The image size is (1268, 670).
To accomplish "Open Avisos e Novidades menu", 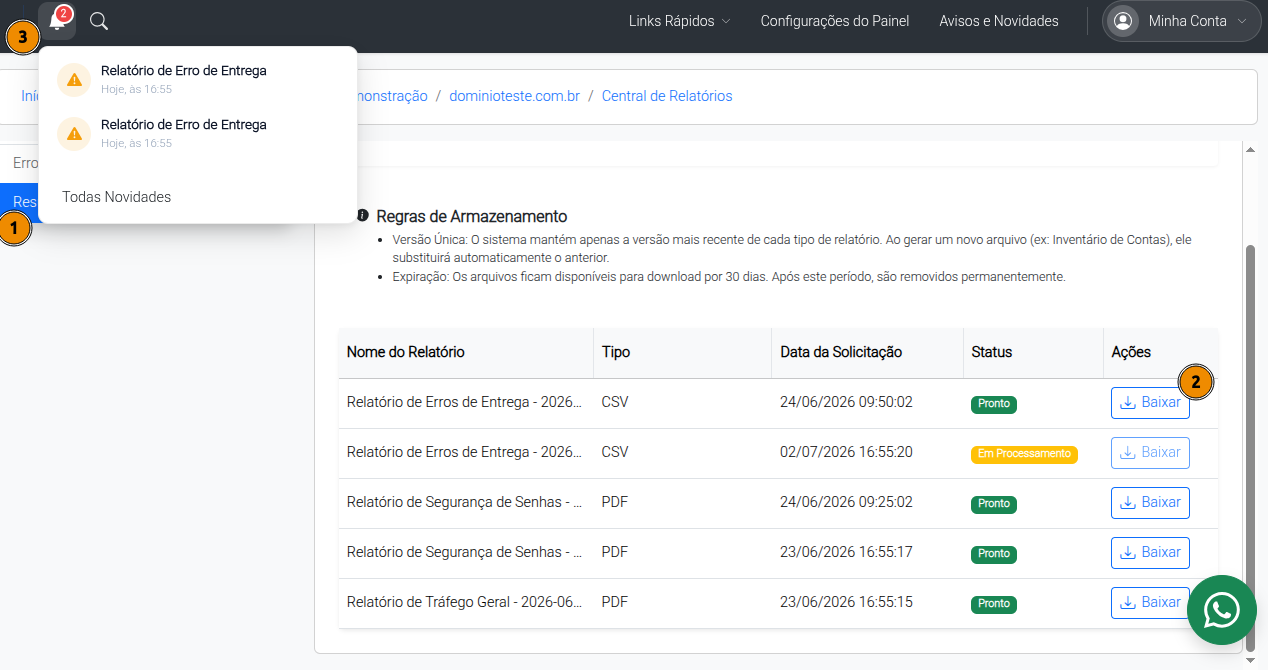I will pos(999,21).
